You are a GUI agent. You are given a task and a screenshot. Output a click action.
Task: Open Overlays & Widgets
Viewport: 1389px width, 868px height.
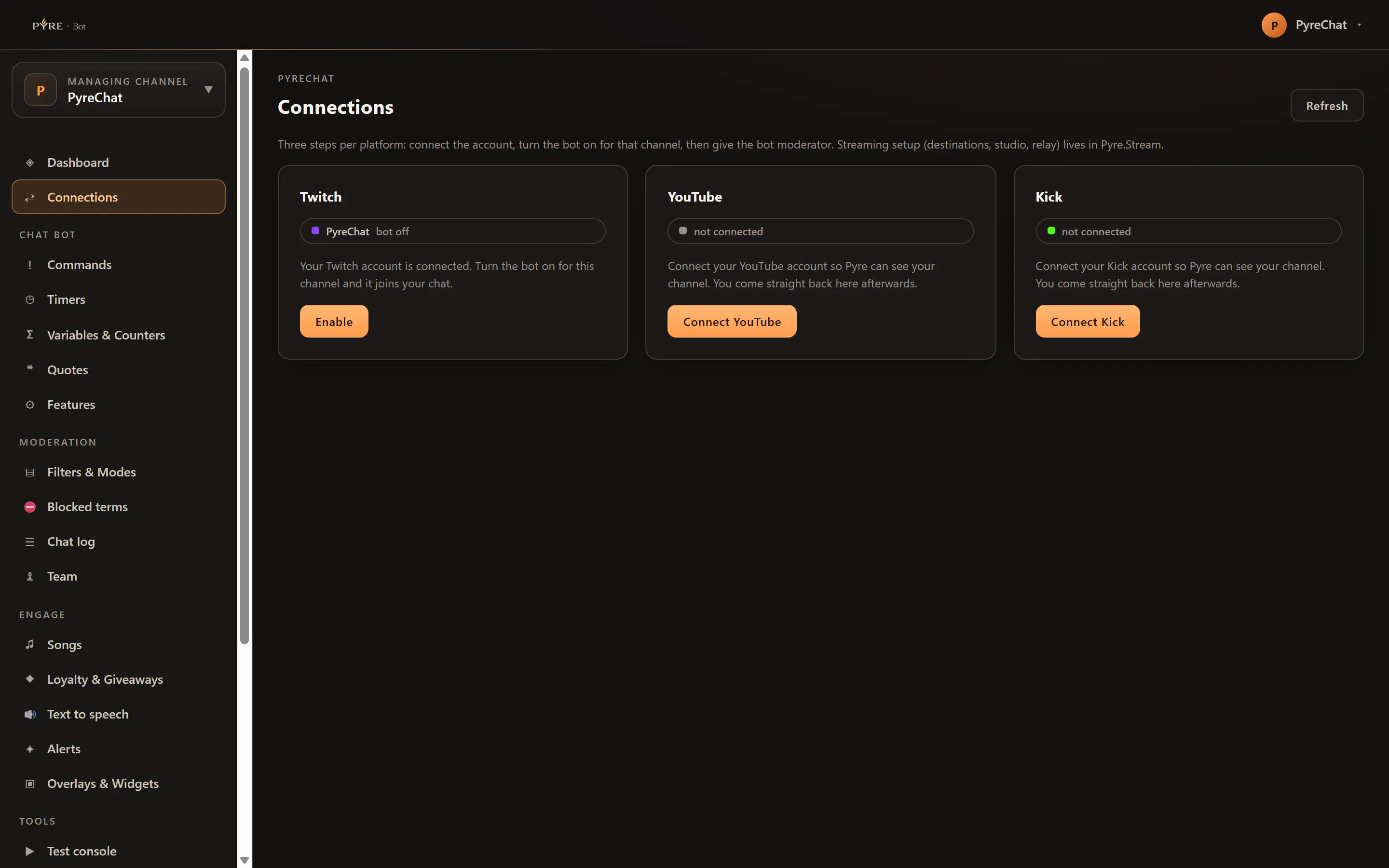click(x=118, y=784)
